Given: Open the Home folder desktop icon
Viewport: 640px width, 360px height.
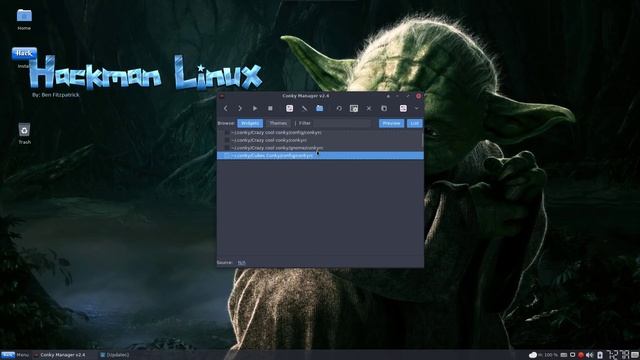Looking at the screenshot, I should tap(24, 19).
